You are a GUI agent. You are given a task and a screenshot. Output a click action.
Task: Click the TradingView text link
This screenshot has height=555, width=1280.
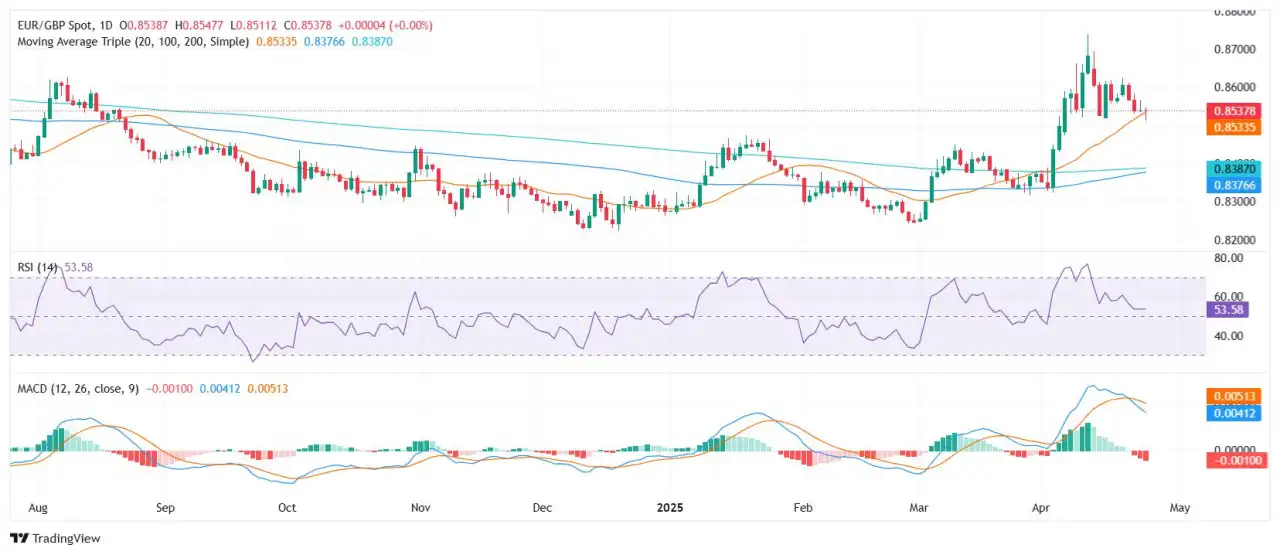tap(66, 538)
